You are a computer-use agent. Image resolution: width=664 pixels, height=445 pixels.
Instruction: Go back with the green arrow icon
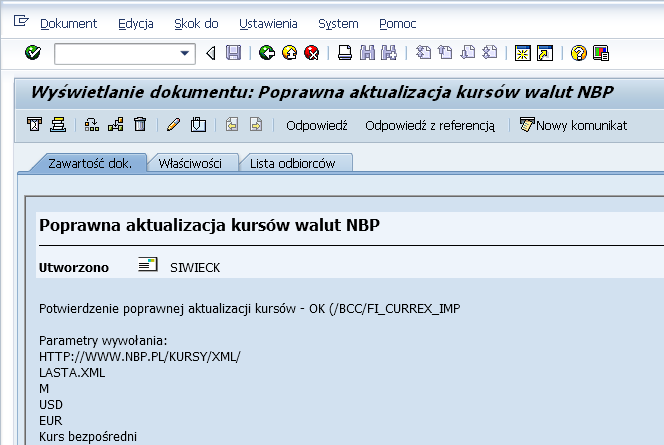click(267, 53)
